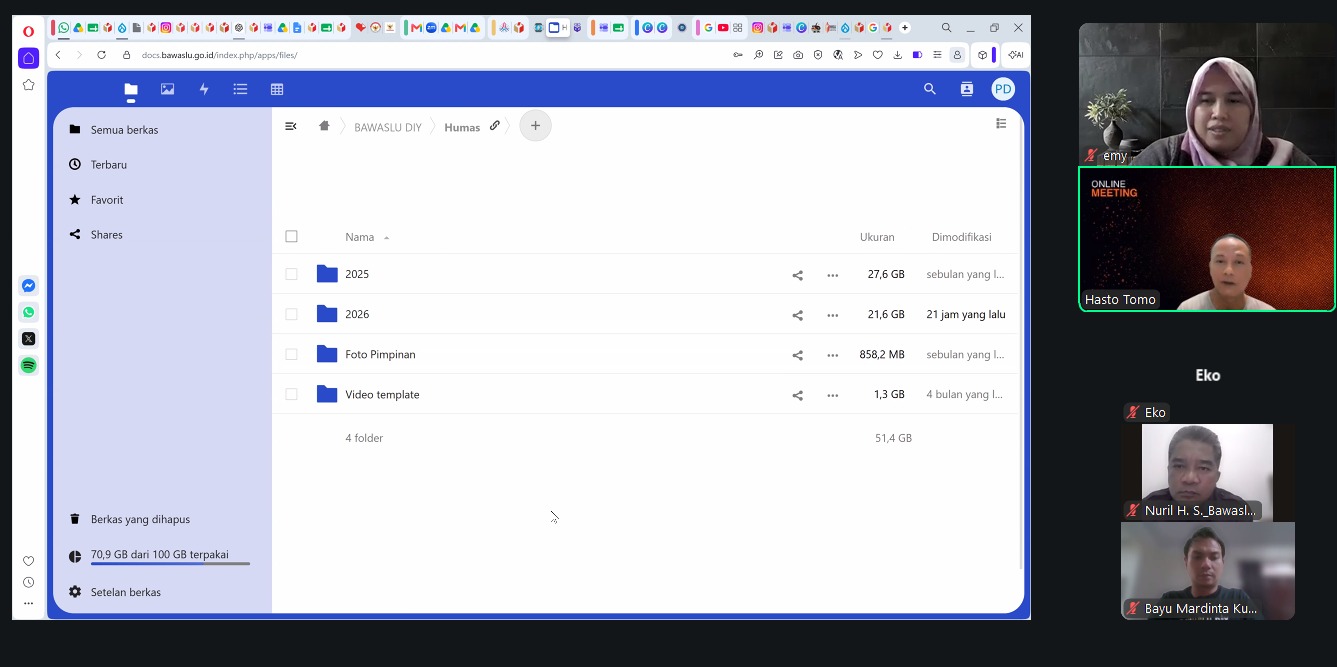
Task: Click the Nextcloud search magnifier icon
Action: [x=930, y=89]
